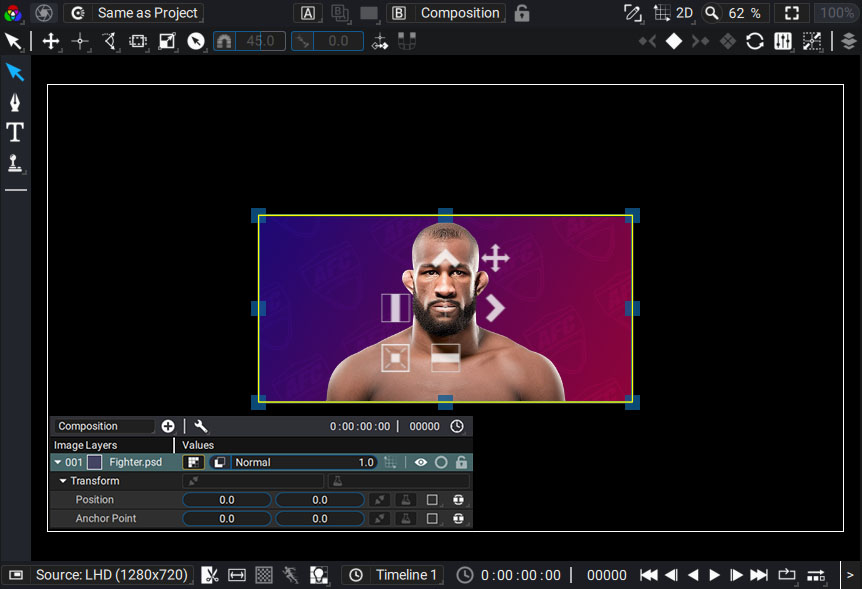This screenshot has height=589, width=862.
Task: Select the Text tool
Action: tap(15, 132)
